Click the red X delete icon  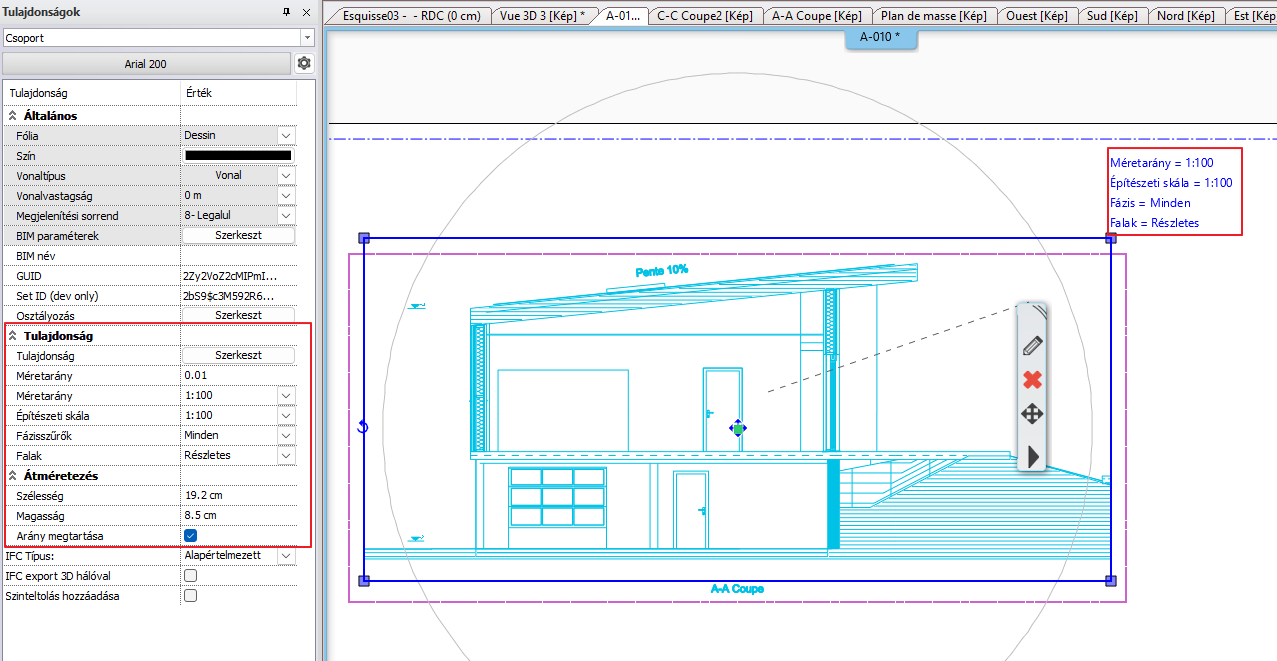point(1032,380)
